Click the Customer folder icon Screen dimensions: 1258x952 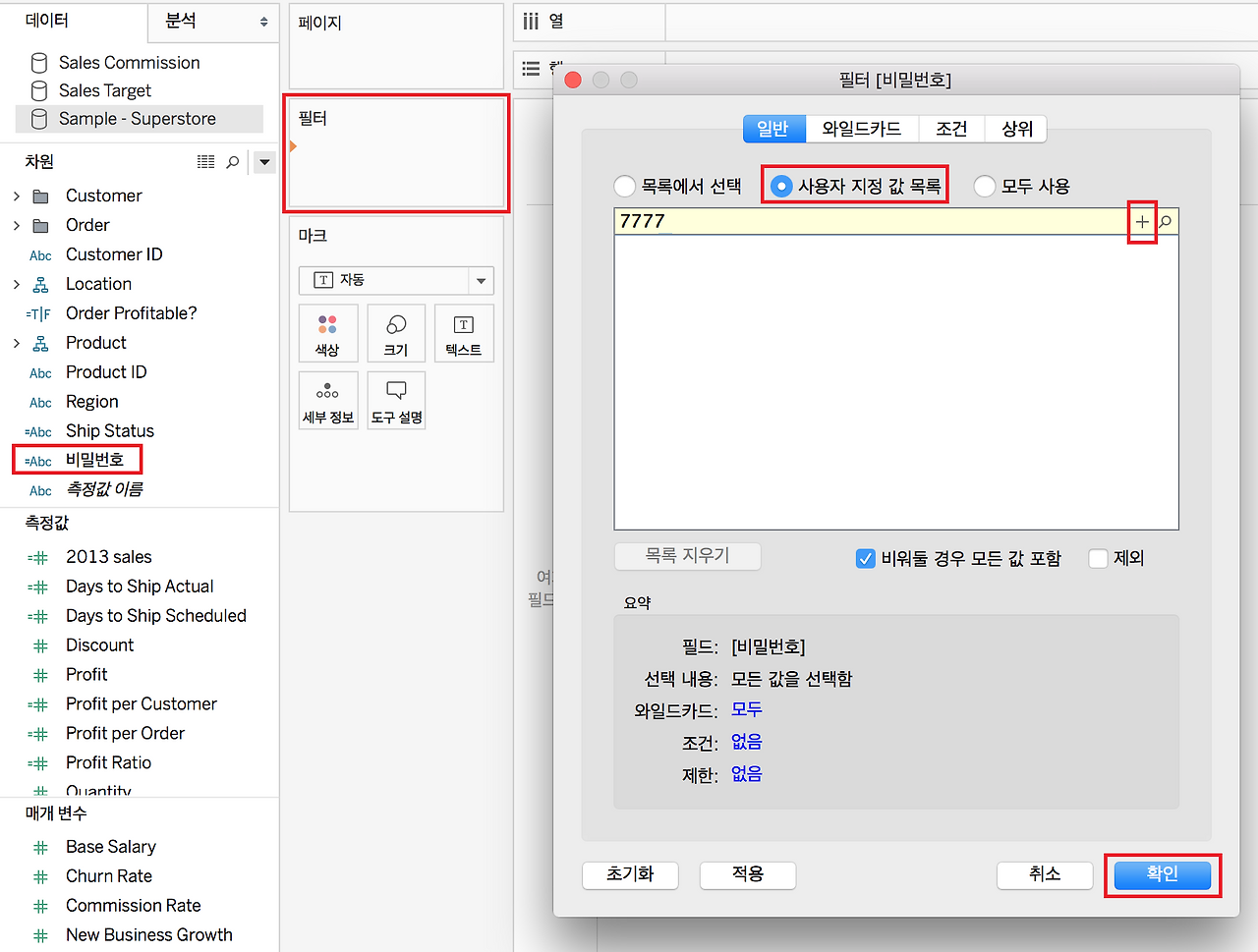click(x=40, y=196)
